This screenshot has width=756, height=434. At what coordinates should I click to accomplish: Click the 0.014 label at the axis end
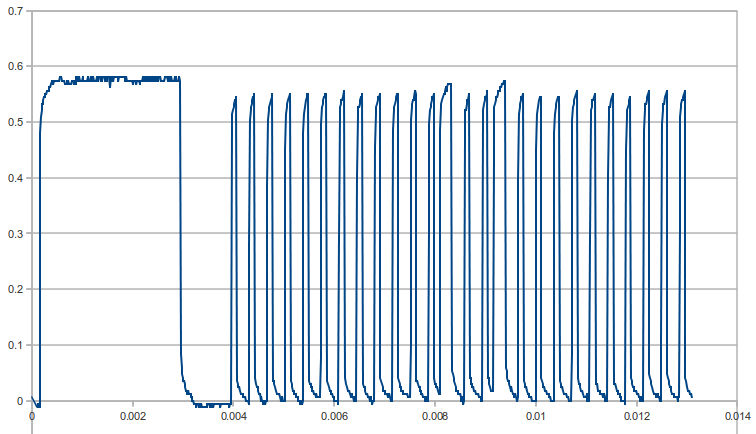click(x=736, y=416)
